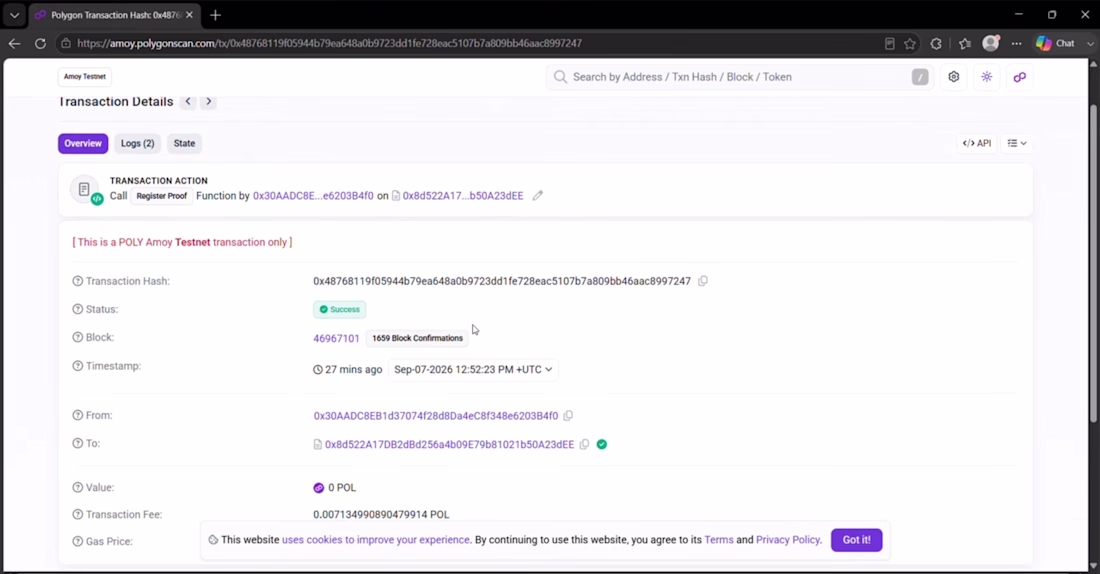Open the reading view icon in address bar
Screen dimensions: 1100x574
pos(890,44)
